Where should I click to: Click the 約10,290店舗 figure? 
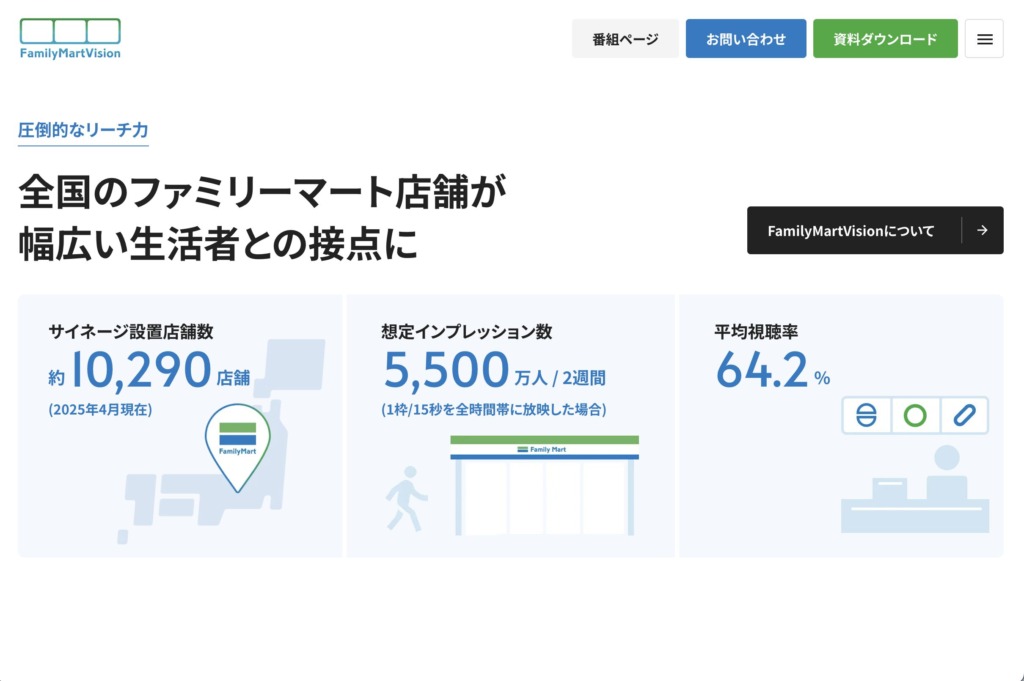coord(149,370)
